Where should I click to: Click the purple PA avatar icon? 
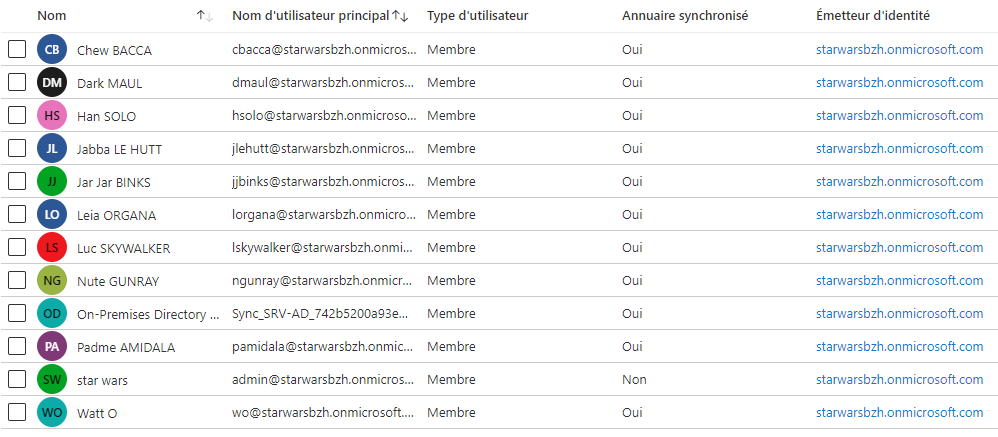coord(52,347)
